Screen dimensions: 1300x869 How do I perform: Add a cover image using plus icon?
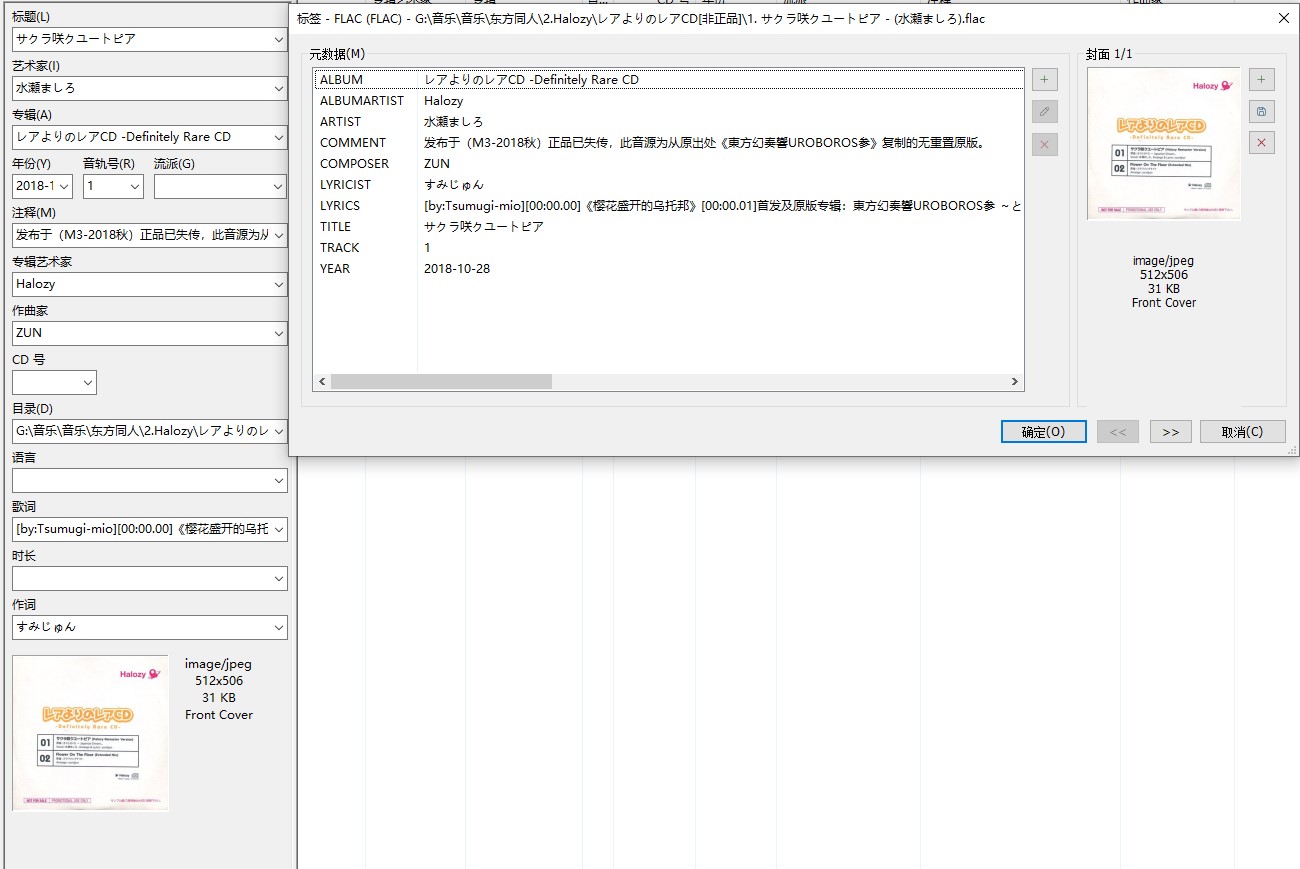(x=1261, y=80)
